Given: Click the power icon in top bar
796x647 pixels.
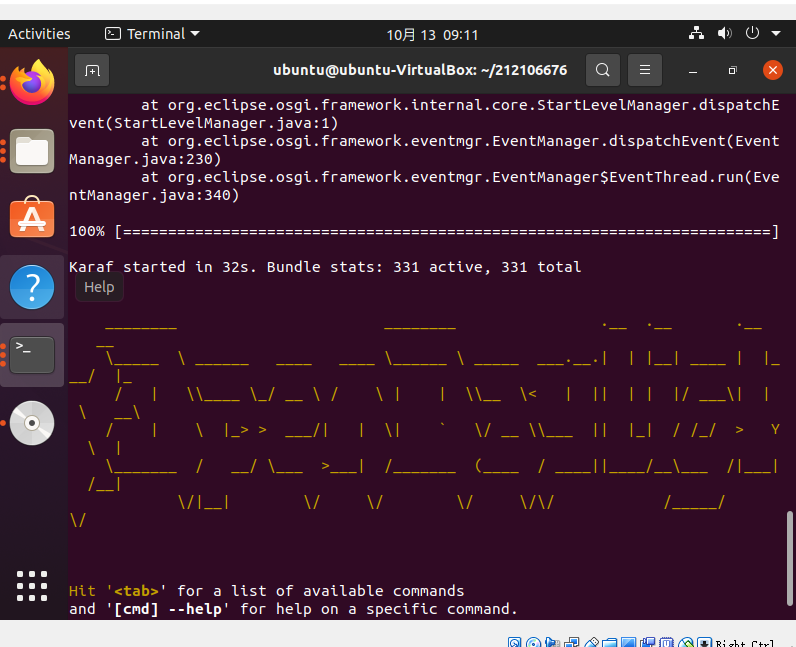Looking at the screenshot, I should pos(752,34).
